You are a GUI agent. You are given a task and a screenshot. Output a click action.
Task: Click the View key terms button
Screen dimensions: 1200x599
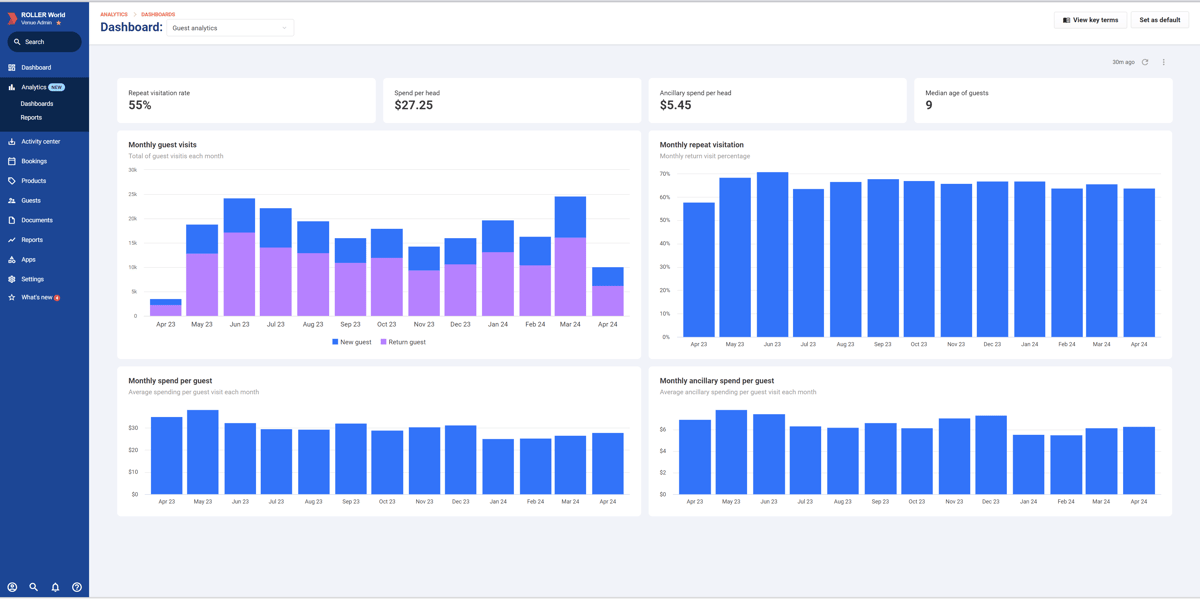(1090, 19)
